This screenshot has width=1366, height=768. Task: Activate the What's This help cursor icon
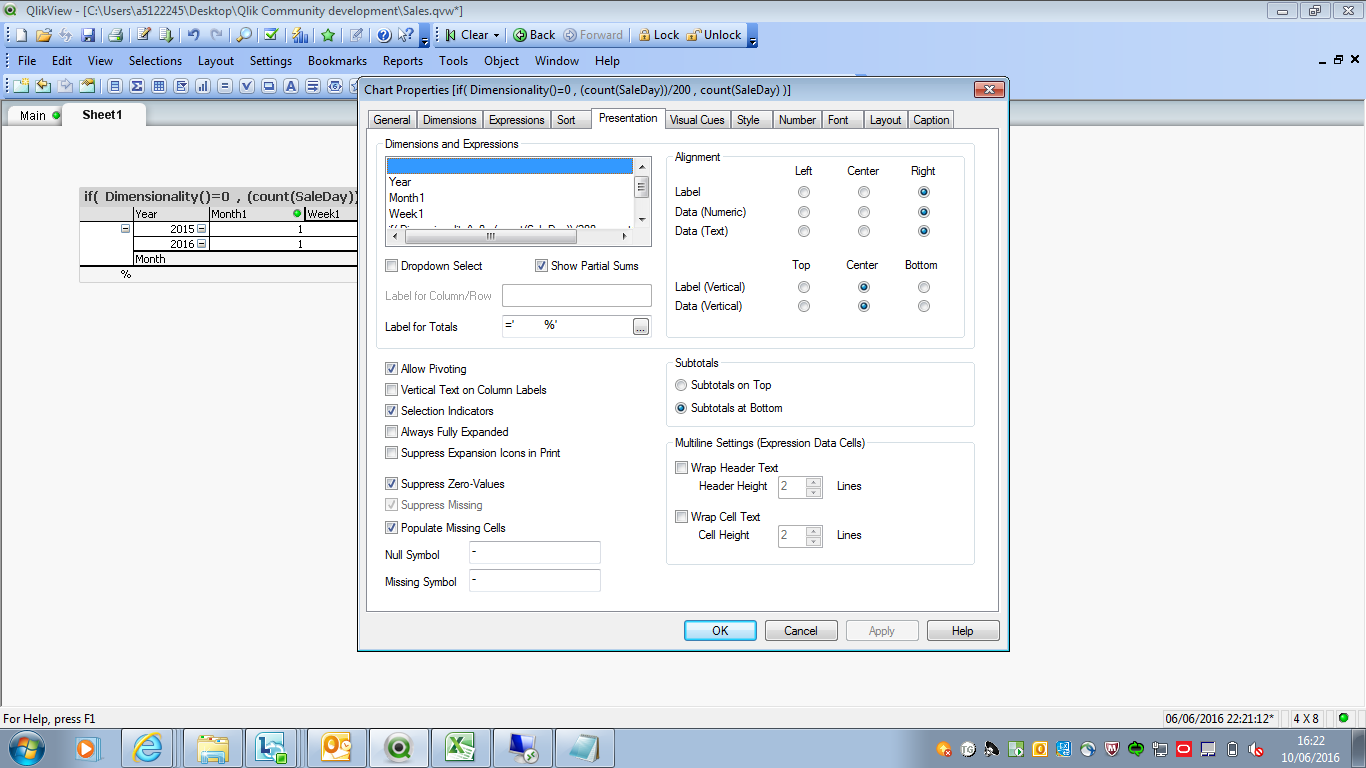(406, 35)
